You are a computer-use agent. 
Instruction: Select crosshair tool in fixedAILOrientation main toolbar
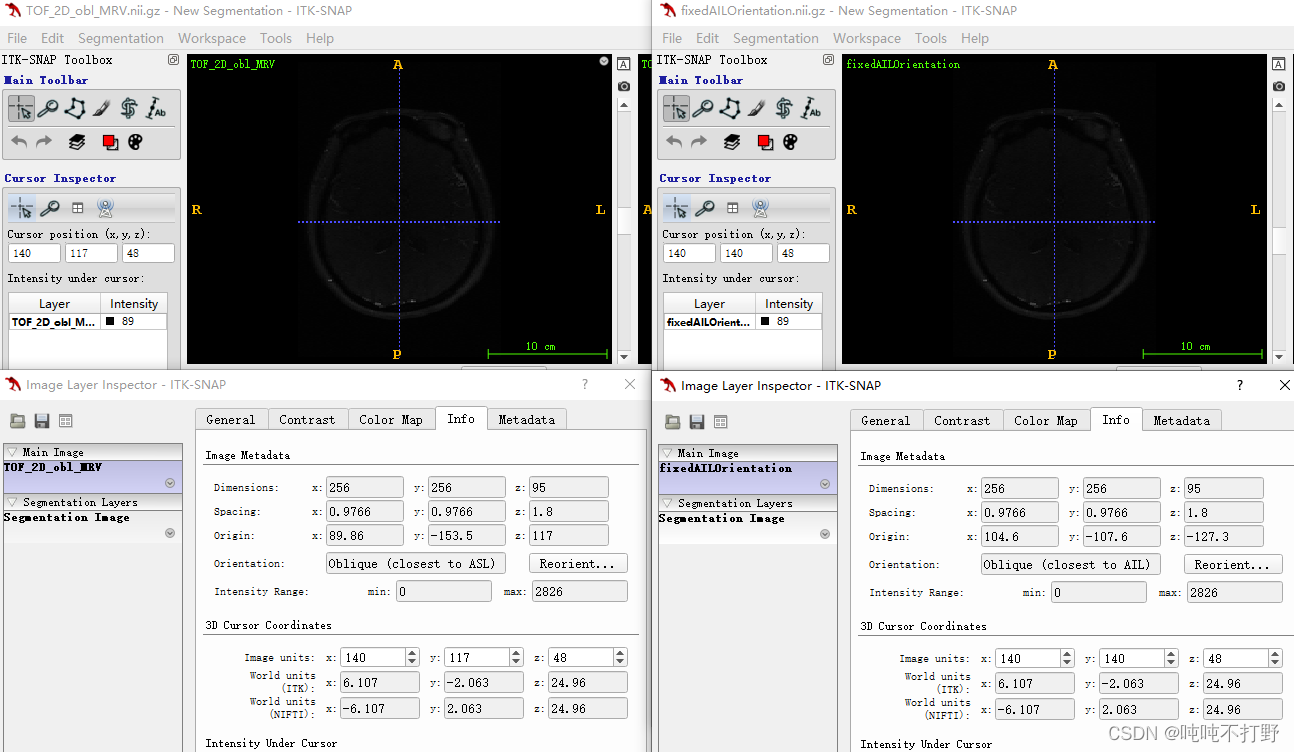point(676,109)
